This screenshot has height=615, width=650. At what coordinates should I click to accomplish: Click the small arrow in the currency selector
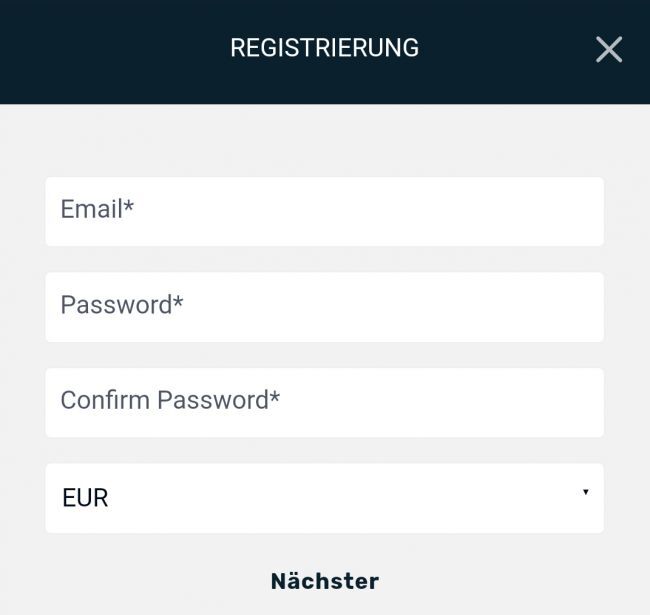pos(585,492)
